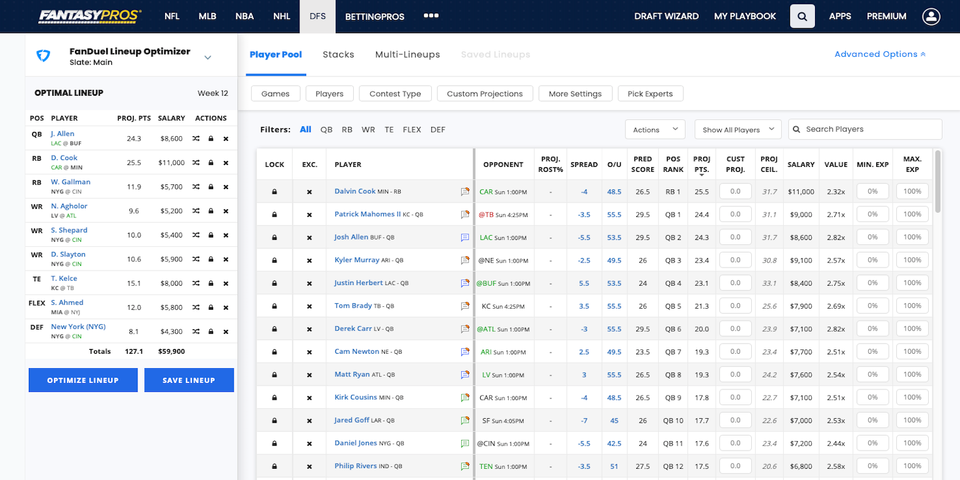The width and height of the screenshot is (960, 480).
Task: Open Dalvin Cook player link in pool
Action: coord(355,191)
